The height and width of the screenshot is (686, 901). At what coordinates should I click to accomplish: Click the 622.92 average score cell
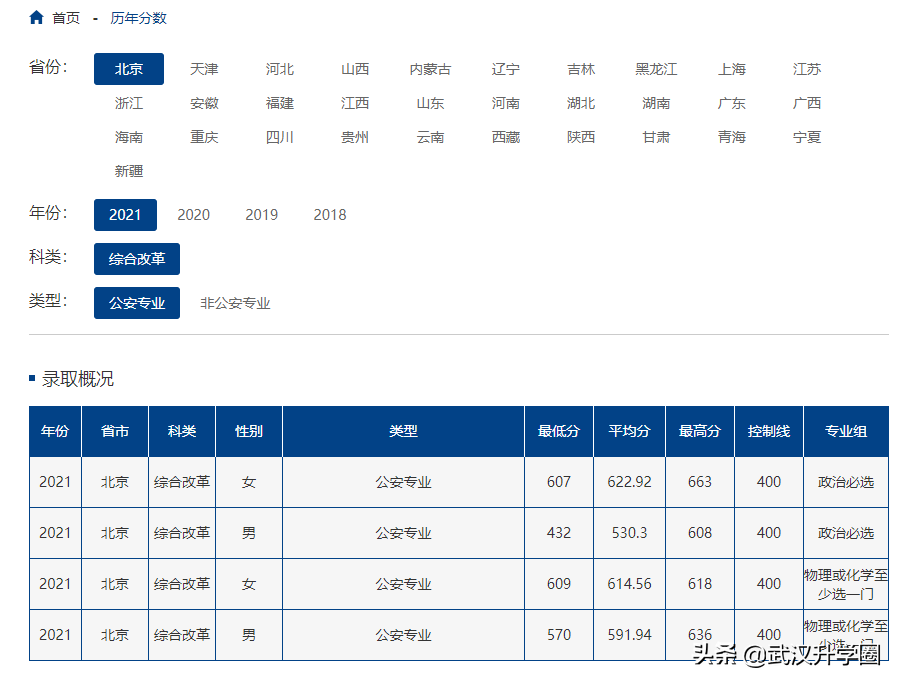[629, 482]
